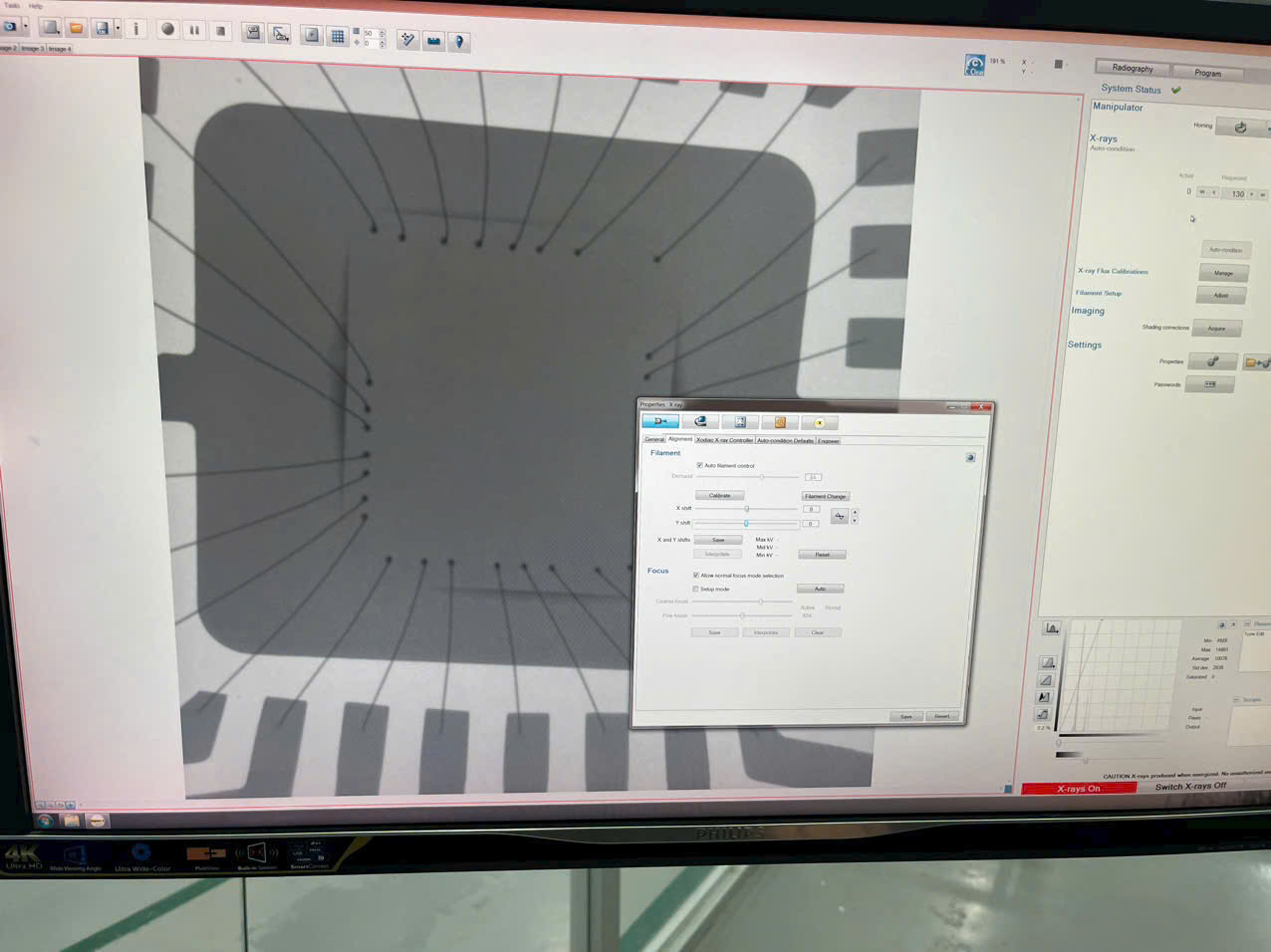
Task: Open the Program tab
Action: 1207,73
